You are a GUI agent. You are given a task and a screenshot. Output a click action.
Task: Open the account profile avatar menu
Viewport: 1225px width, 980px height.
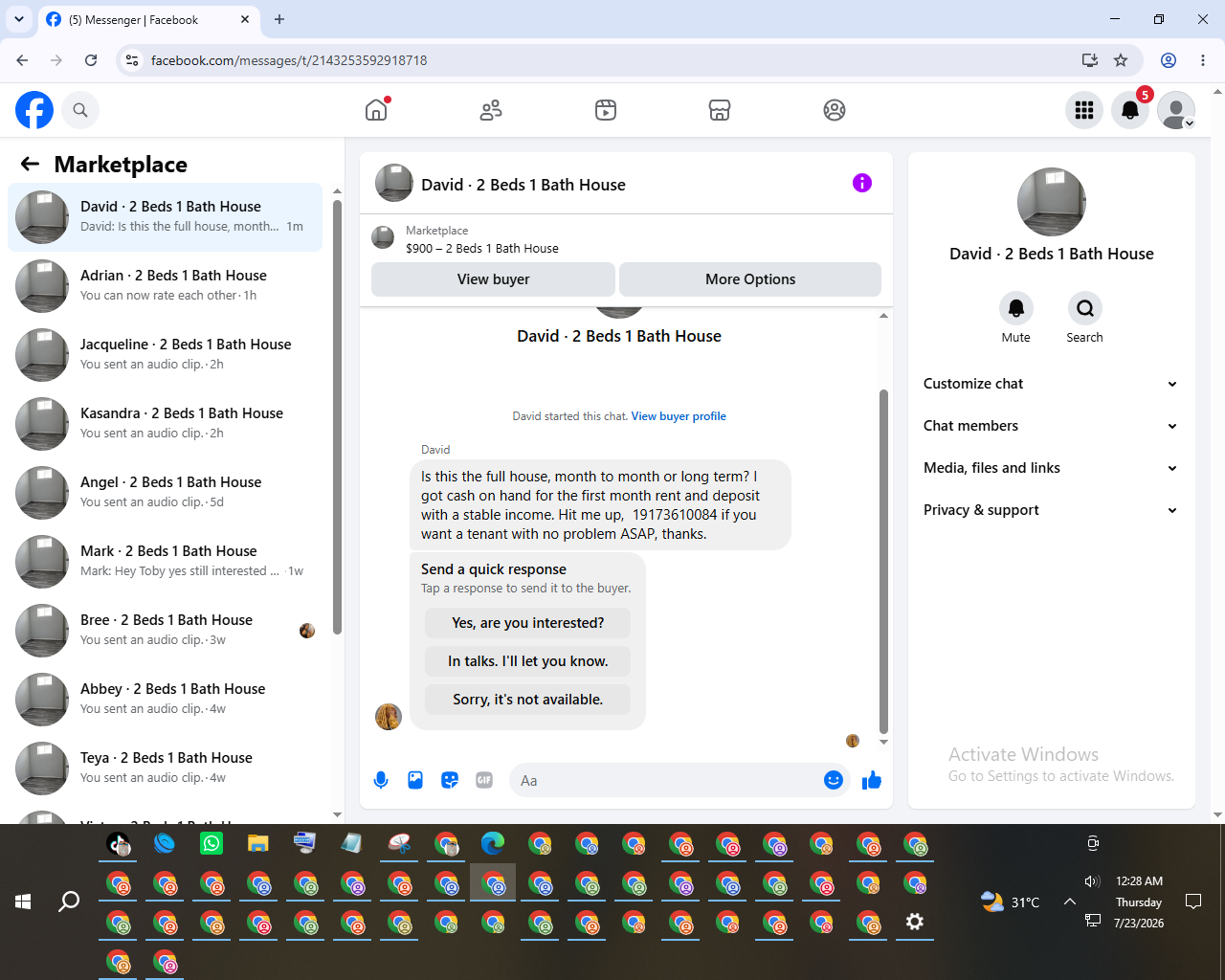tap(1176, 110)
